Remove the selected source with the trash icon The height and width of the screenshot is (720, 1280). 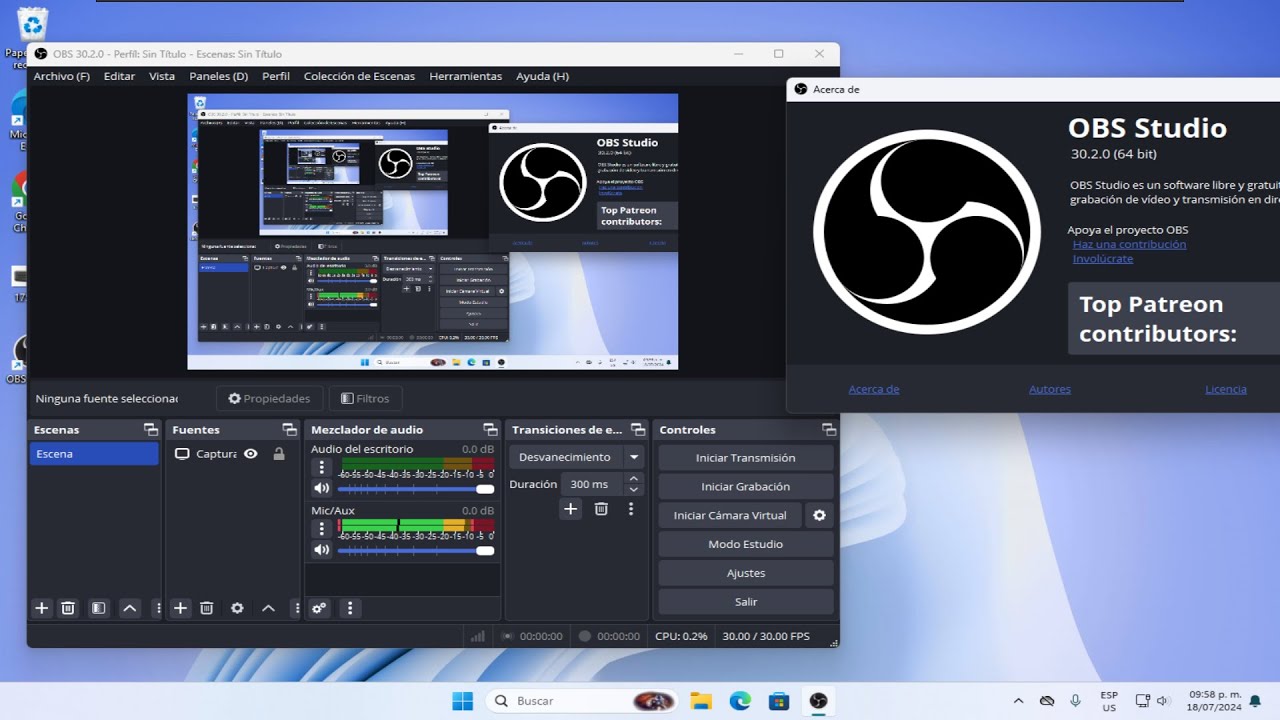click(206, 608)
